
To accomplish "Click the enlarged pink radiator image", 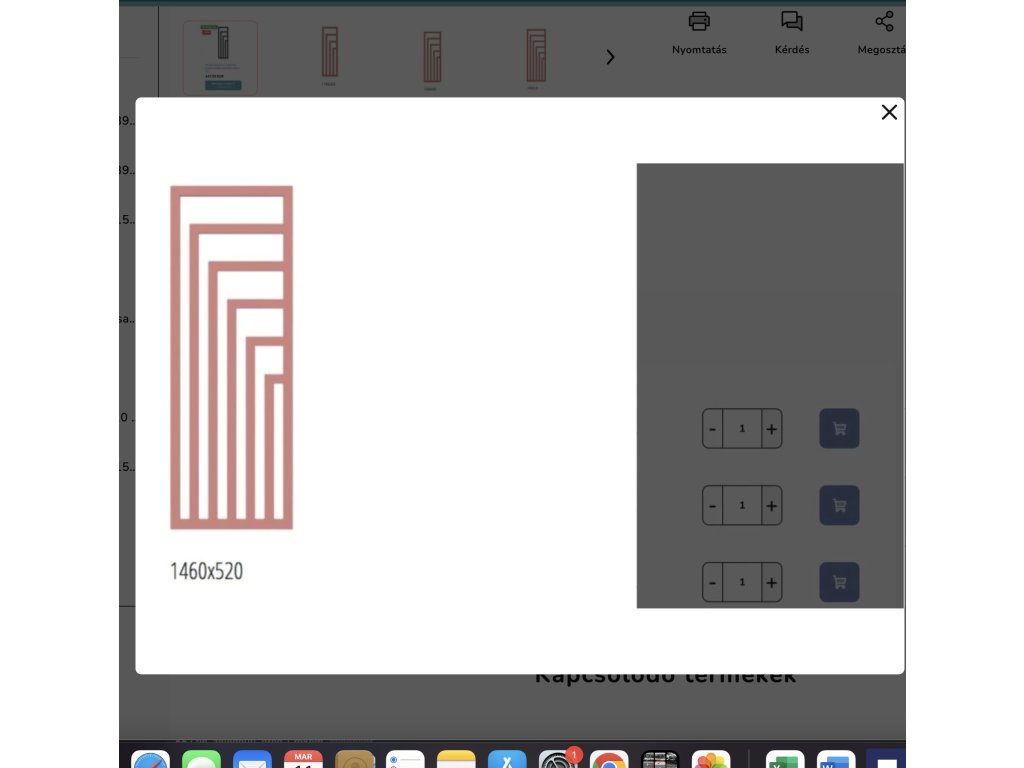I will (x=231, y=357).
